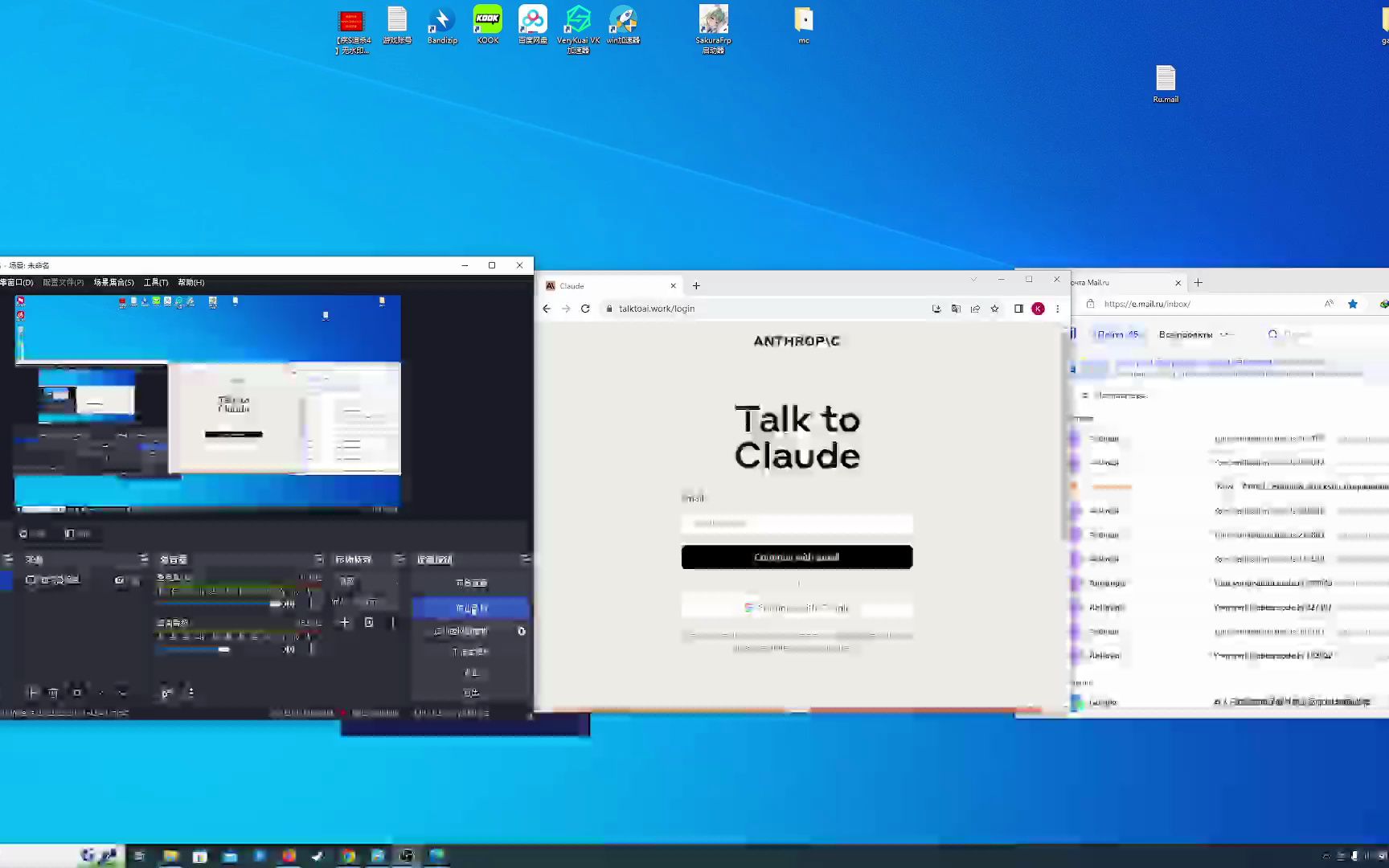Screen dimensions: 1389x868
Task: Open source properties gear in OBS sources toolbar
Action: [77, 692]
